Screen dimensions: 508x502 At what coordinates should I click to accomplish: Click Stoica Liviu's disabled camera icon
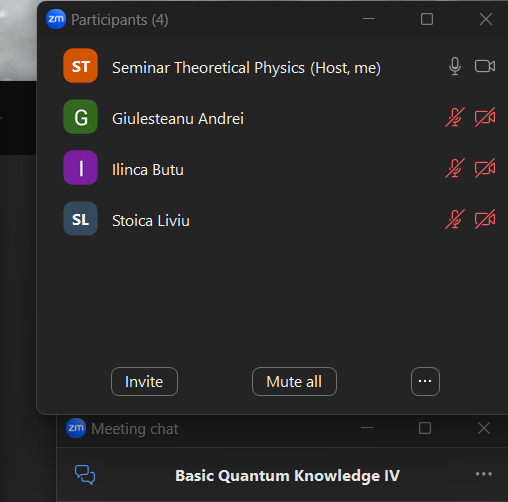pos(485,219)
